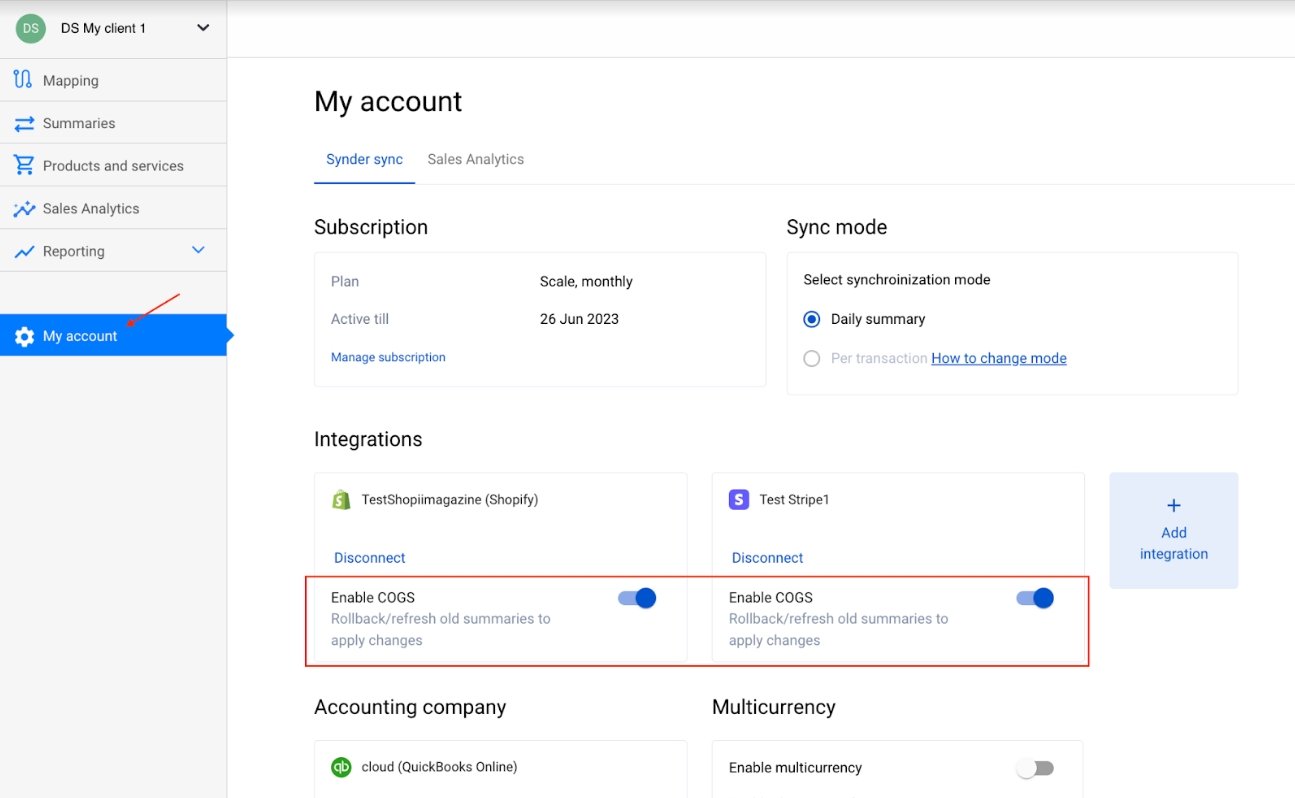Click the My account gear icon
This screenshot has height=798, width=1295.
pos(25,336)
